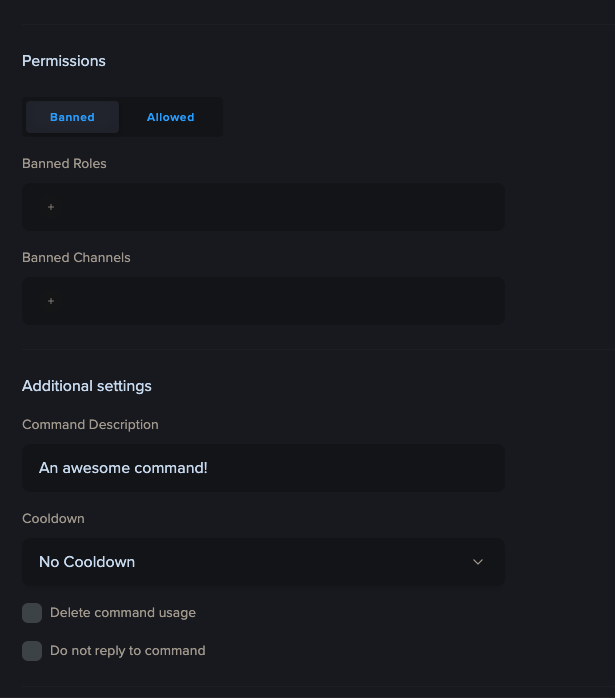The width and height of the screenshot is (615, 698).
Task: Add a channel with Banned Channels plus icon
Action: pos(51,301)
